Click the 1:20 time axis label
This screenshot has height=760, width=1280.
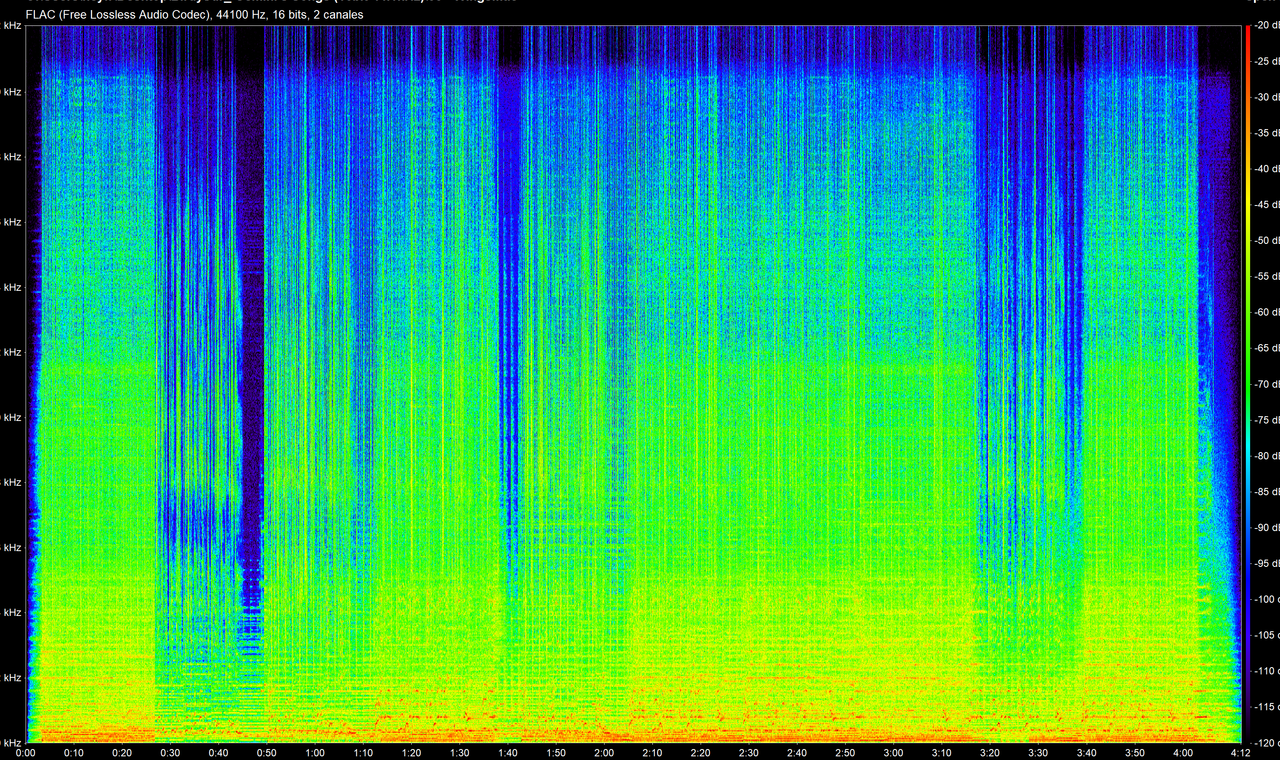(x=411, y=752)
